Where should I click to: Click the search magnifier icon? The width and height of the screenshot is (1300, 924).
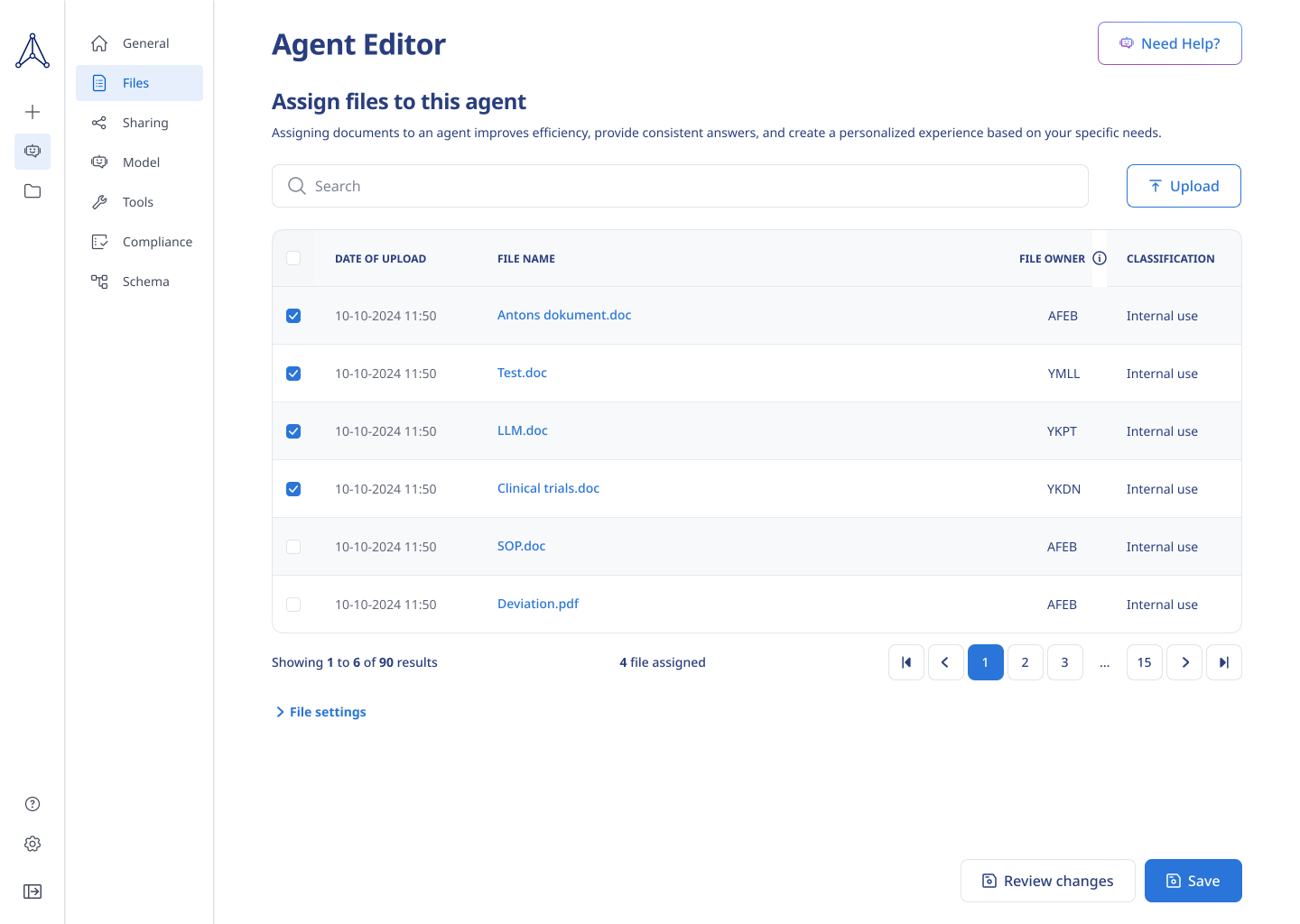(x=297, y=186)
